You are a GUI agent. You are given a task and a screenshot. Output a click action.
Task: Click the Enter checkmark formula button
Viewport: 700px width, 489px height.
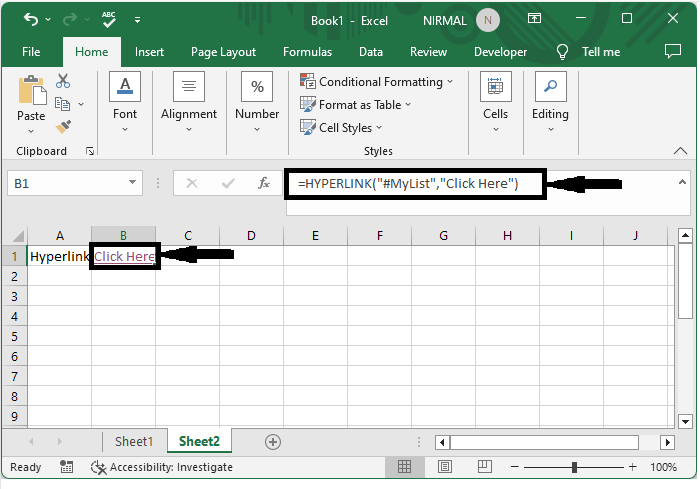228,183
